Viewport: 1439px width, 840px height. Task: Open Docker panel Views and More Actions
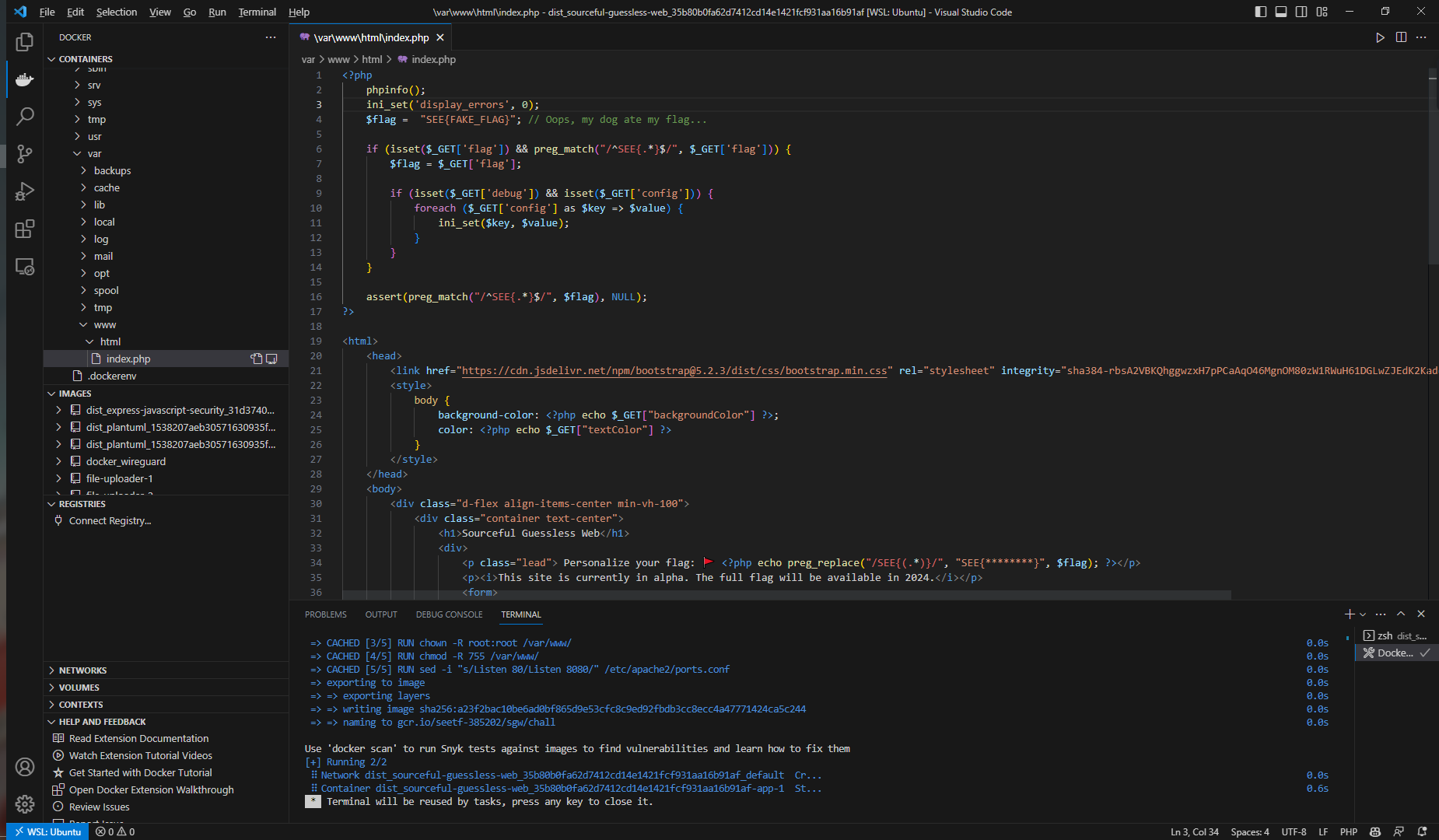[x=271, y=37]
